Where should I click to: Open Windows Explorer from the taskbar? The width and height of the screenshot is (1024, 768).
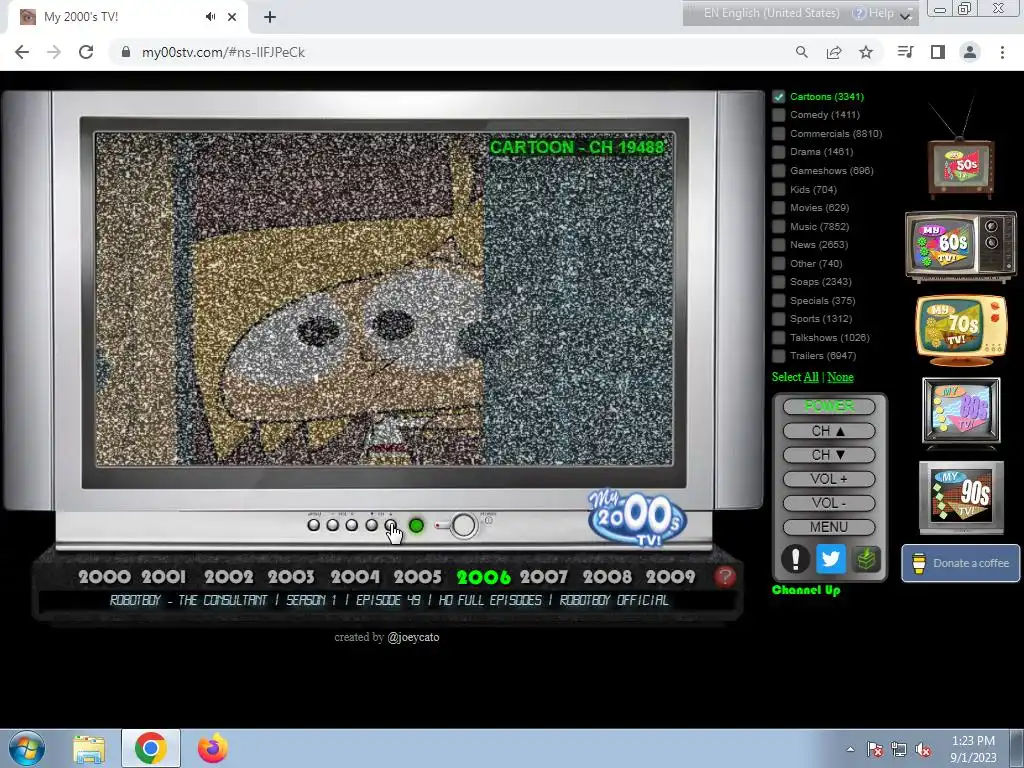click(89, 748)
